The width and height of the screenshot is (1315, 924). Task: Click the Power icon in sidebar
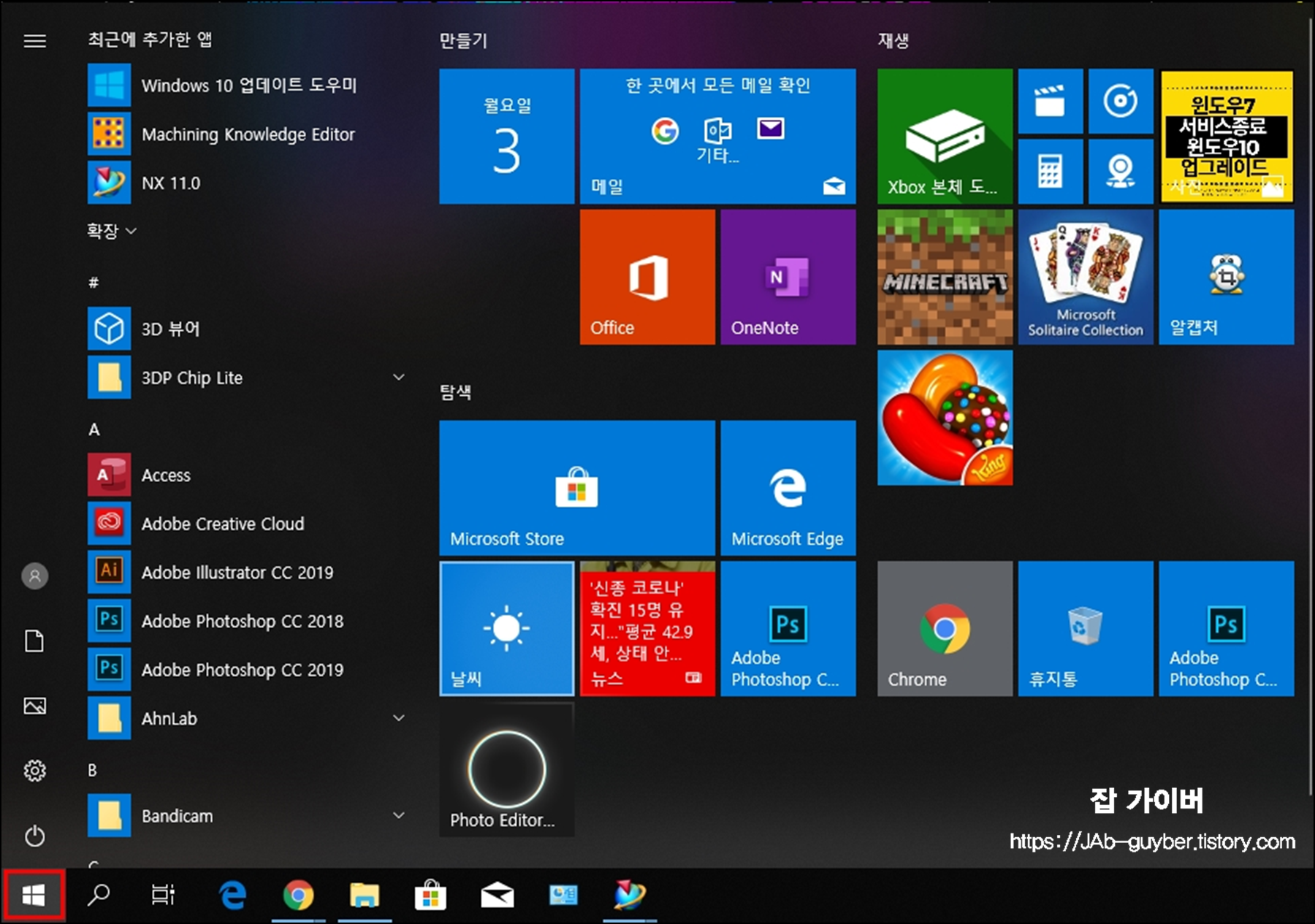click(34, 836)
